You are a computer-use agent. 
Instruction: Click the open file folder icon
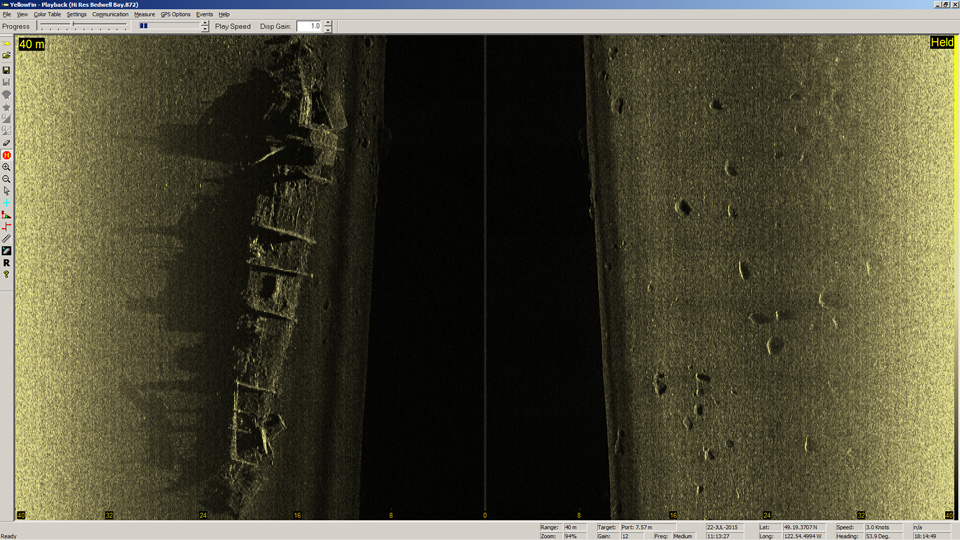pos(6,56)
